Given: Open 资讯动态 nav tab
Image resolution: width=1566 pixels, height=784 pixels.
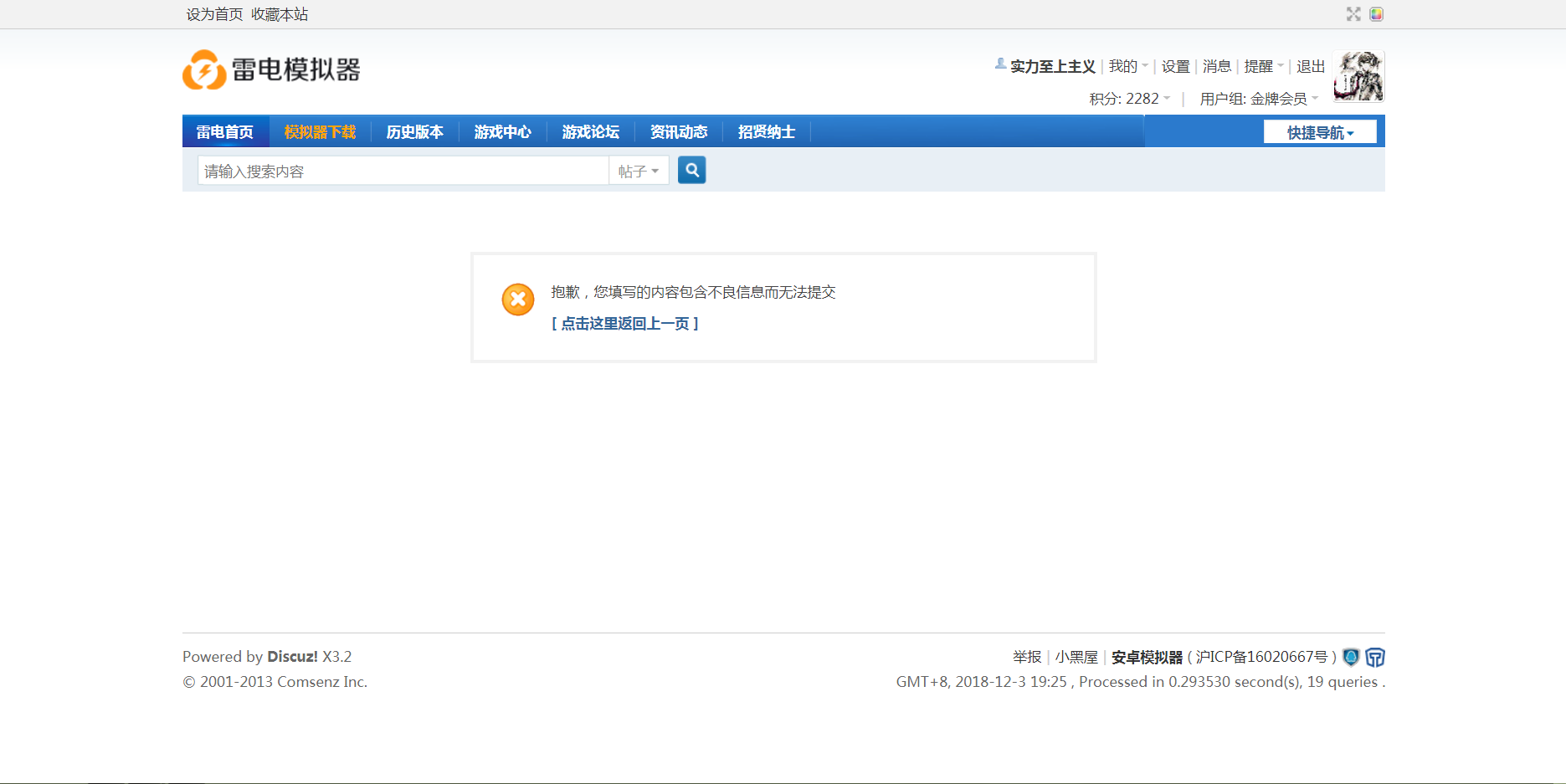Looking at the screenshot, I should pyautogui.click(x=679, y=131).
